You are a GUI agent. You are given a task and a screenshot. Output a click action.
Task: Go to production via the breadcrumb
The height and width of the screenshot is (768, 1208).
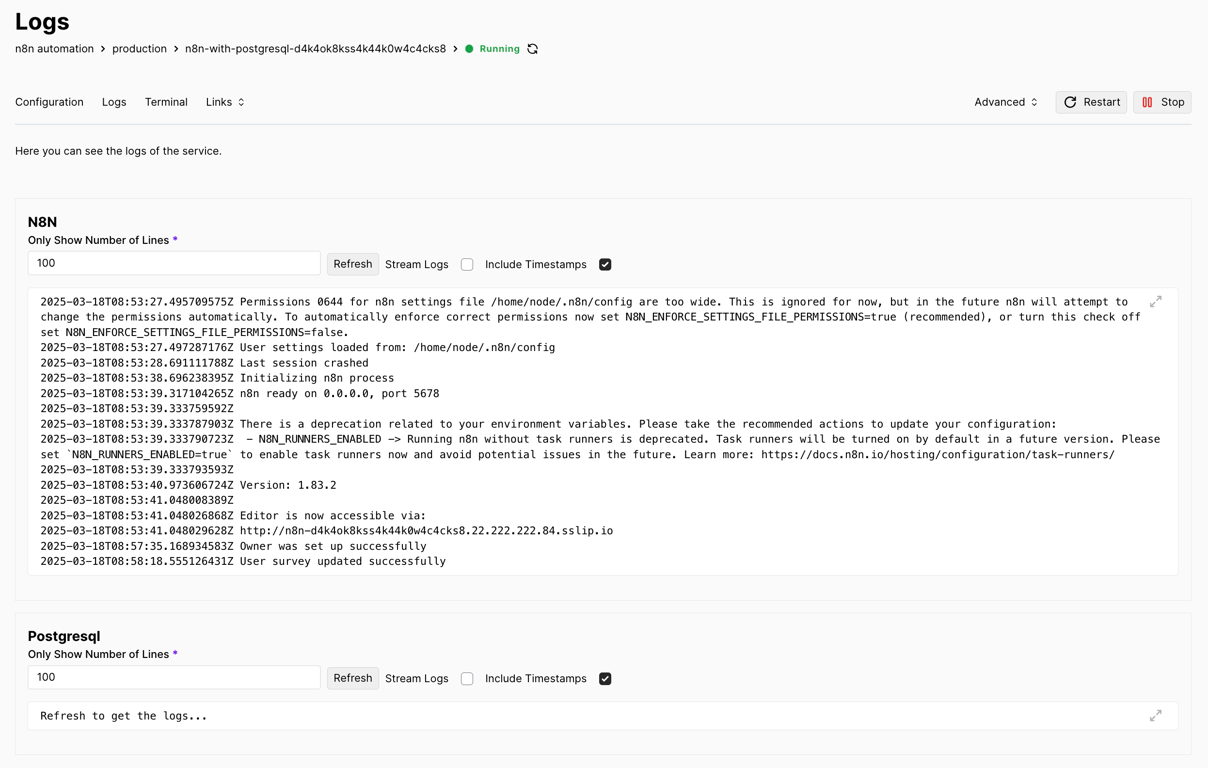click(139, 48)
